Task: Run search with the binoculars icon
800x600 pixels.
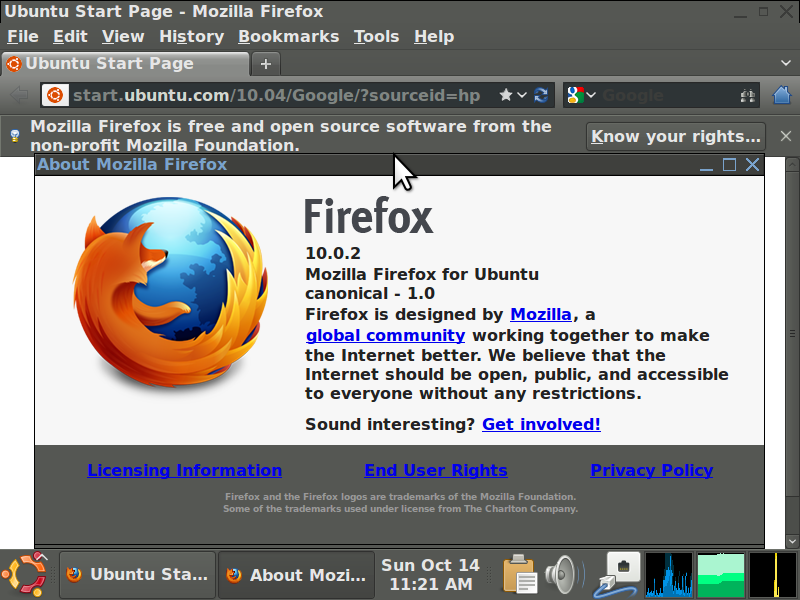Action: 747,95
